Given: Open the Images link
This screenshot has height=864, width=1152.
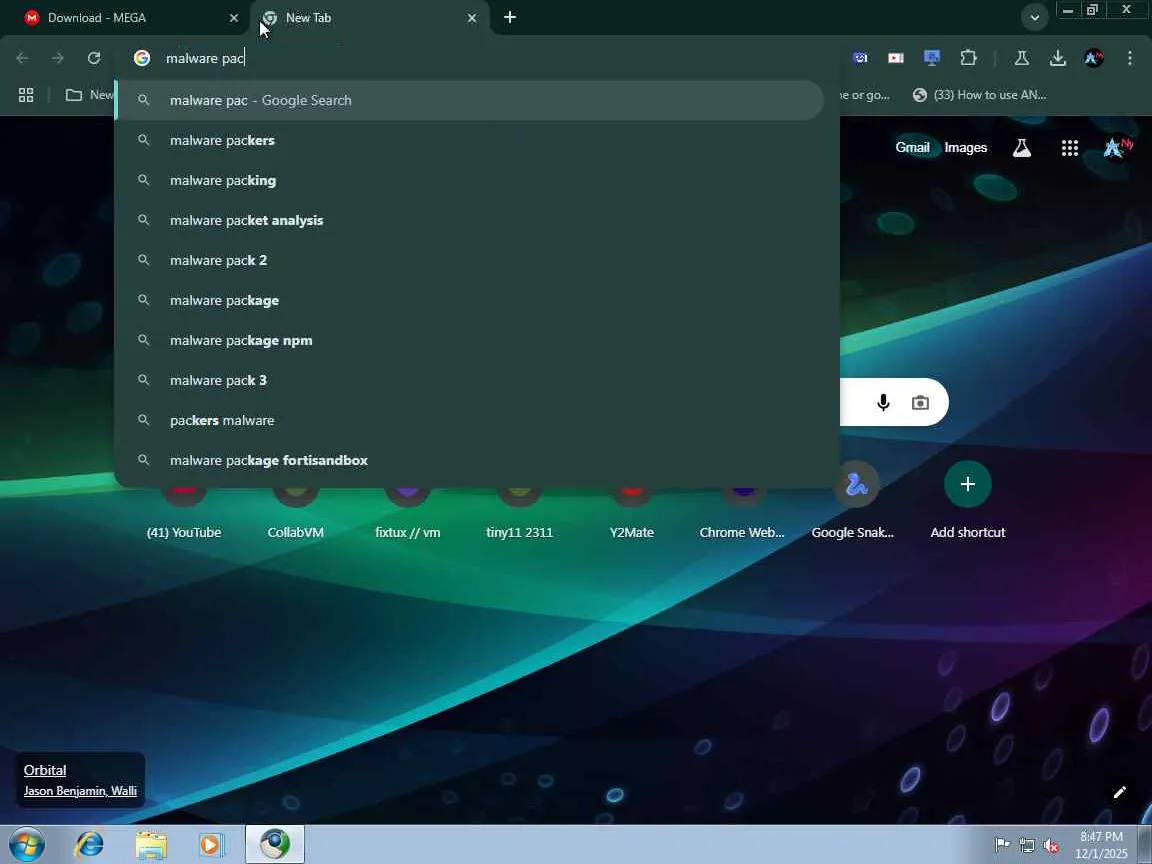Looking at the screenshot, I should 965,148.
